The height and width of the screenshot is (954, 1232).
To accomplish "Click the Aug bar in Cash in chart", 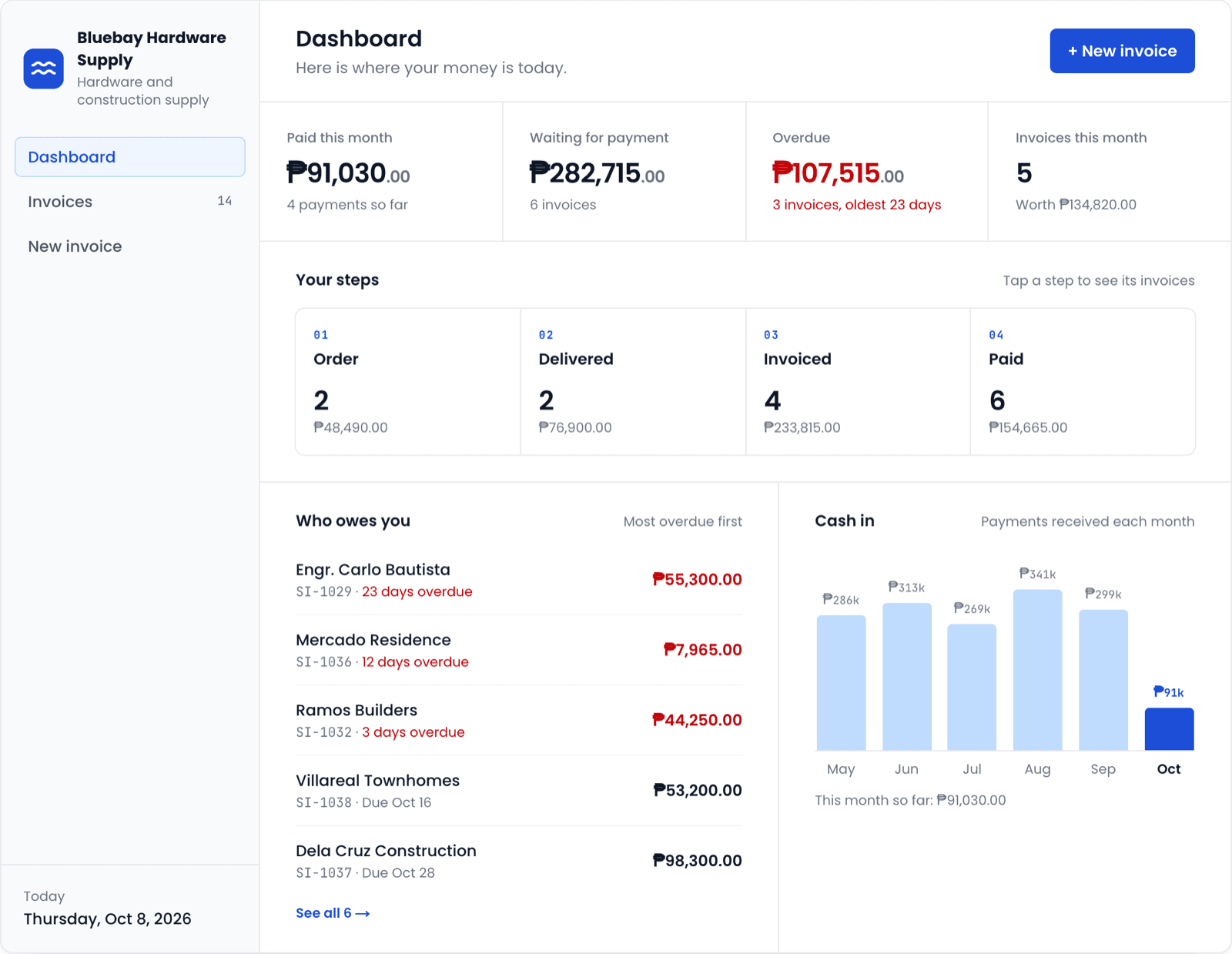I will 1037,670.
